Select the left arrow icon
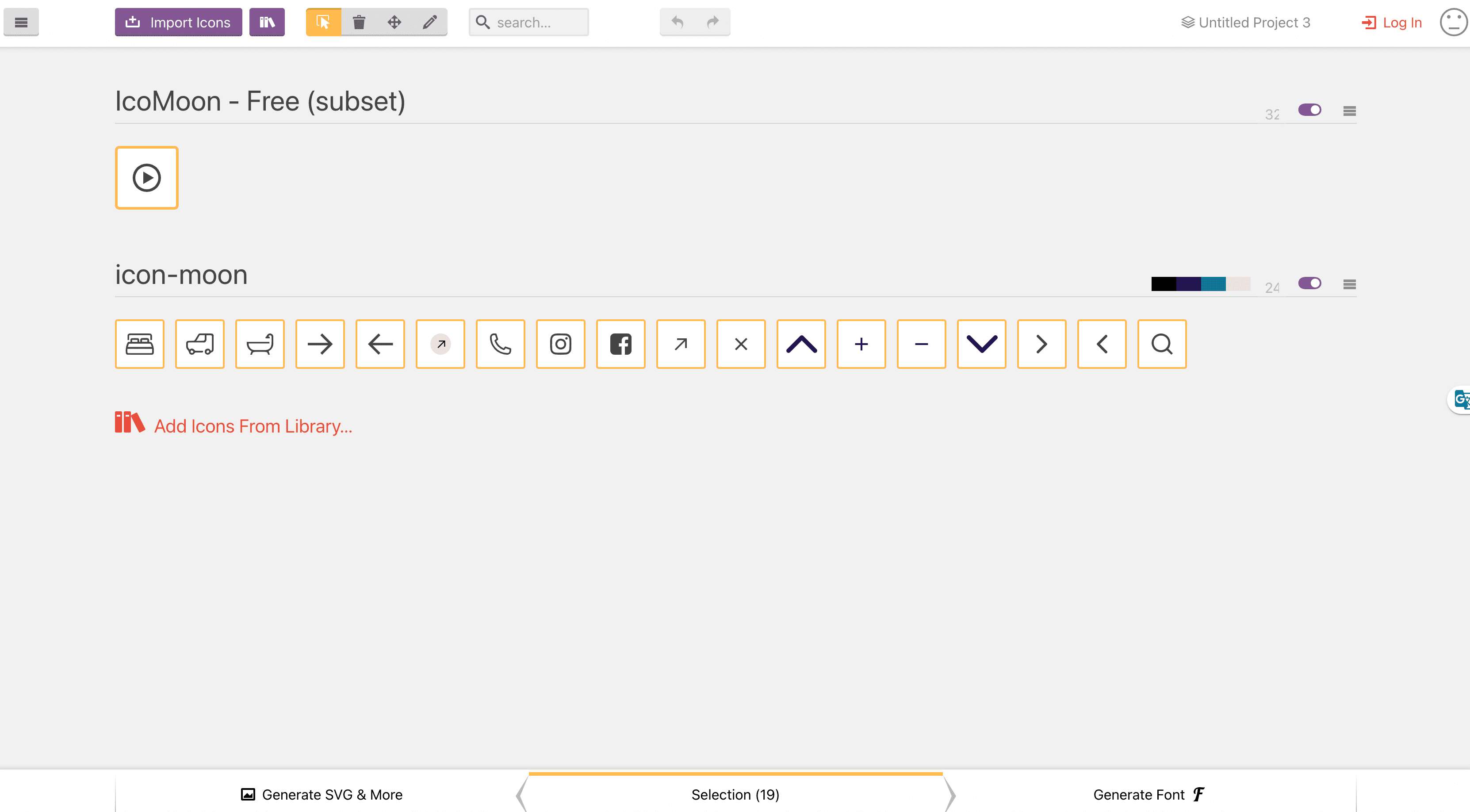1470x812 pixels. point(380,344)
